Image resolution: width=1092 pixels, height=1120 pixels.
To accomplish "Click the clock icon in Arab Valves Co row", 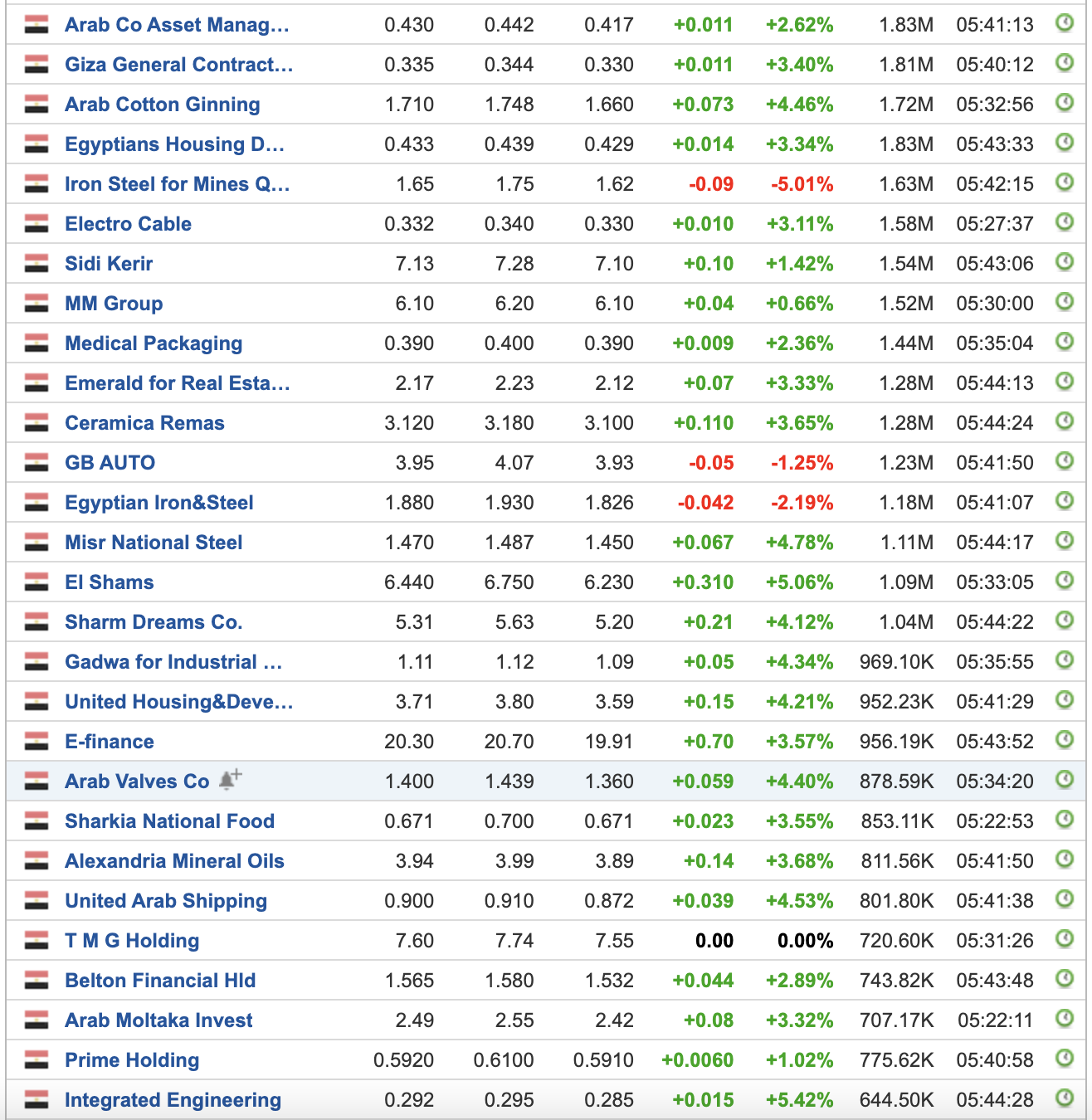I will click(1065, 780).
